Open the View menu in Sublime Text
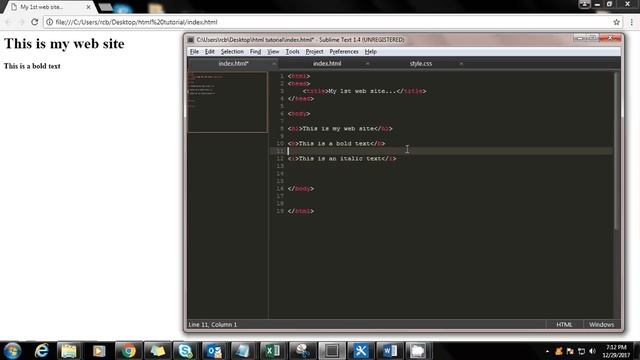 point(273,51)
